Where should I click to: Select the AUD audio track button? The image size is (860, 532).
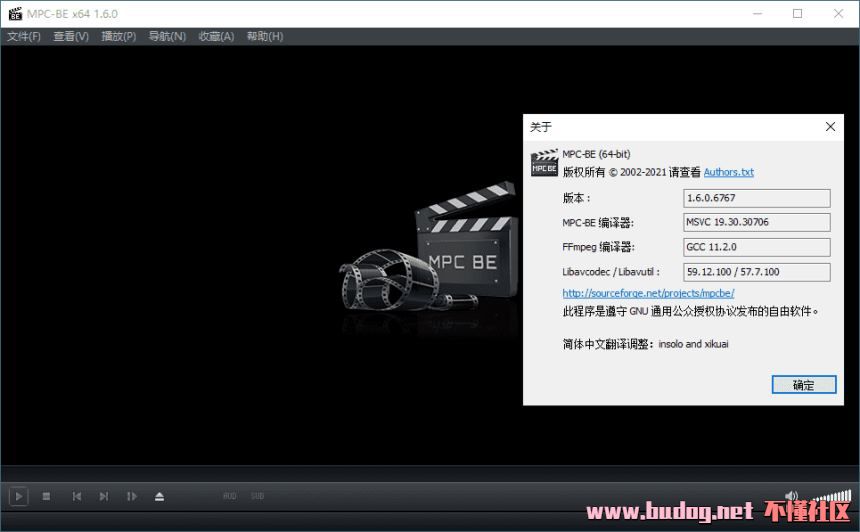click(229, 496)
